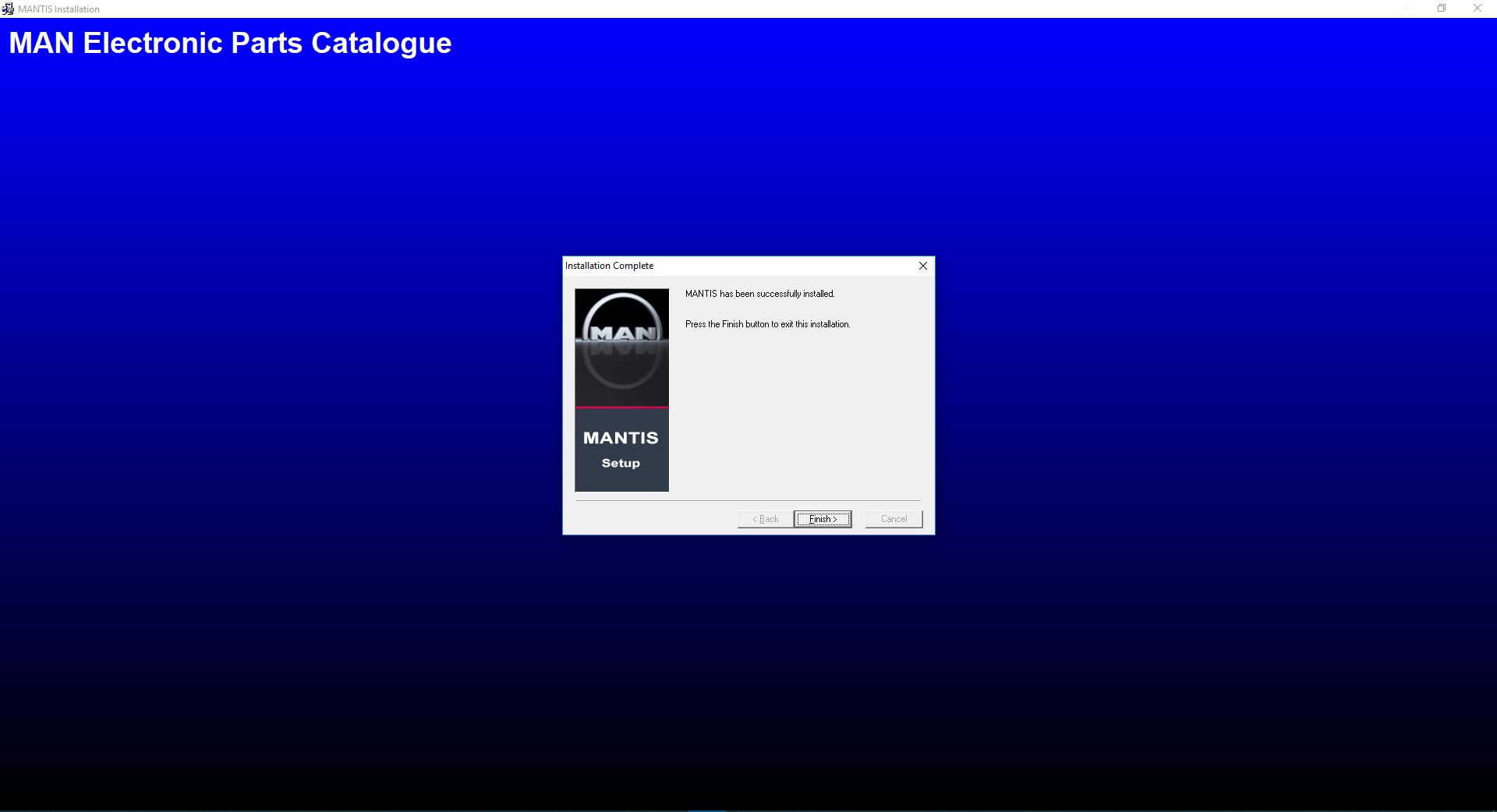Click the 'Installation Complete' dialog title
The width and height of the screenshot is (1497, 812).
click(x=609, y=266)
